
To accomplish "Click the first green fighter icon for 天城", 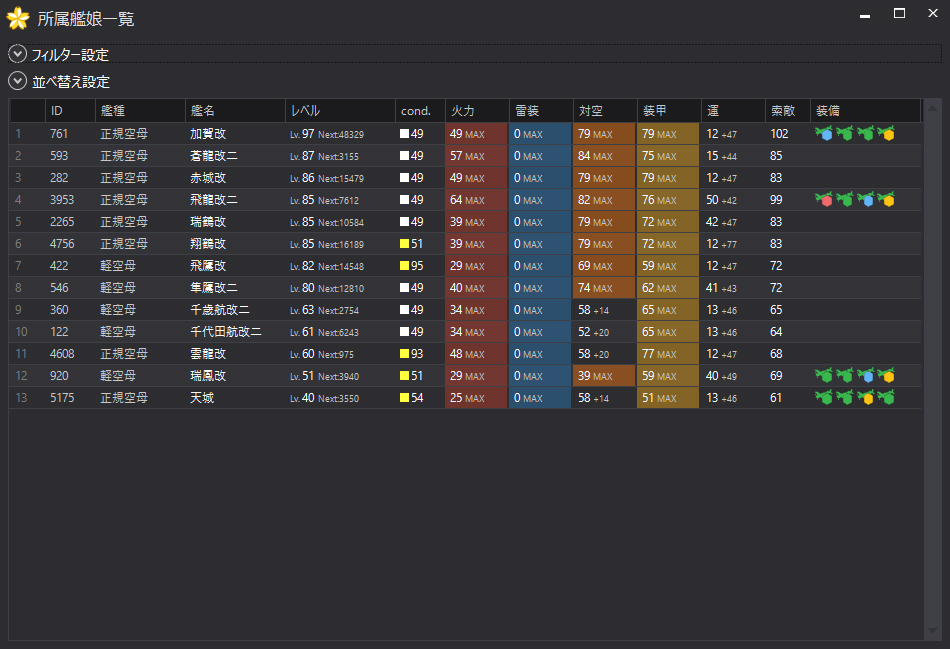I will pos(824,398).
